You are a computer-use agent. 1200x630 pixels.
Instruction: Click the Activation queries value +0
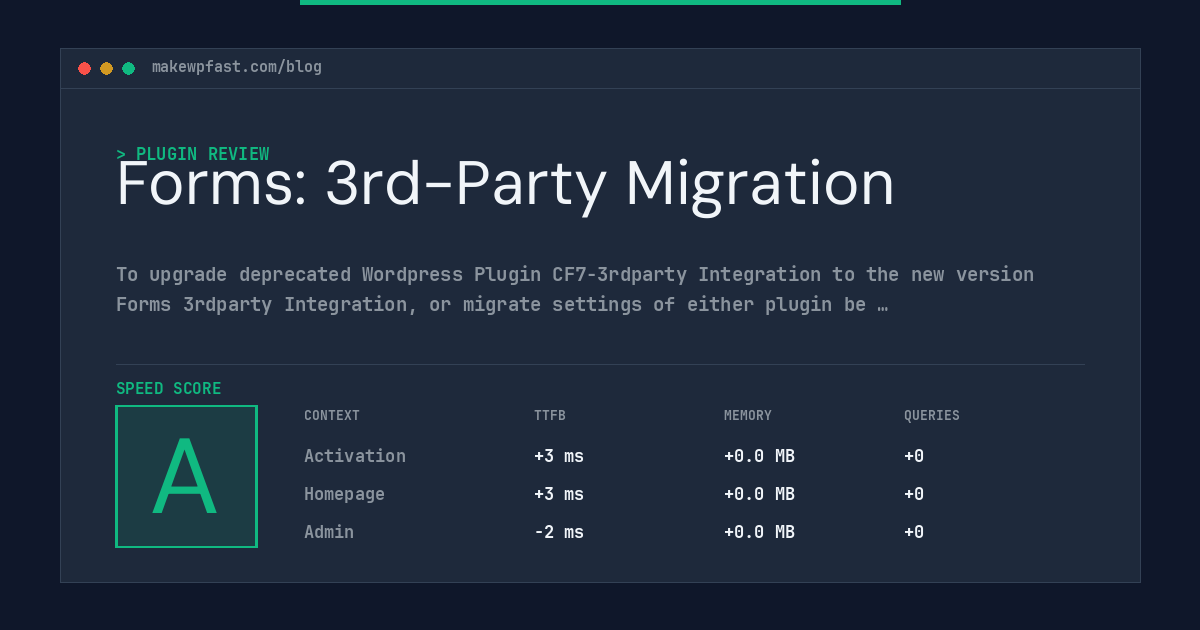[914, 456]
